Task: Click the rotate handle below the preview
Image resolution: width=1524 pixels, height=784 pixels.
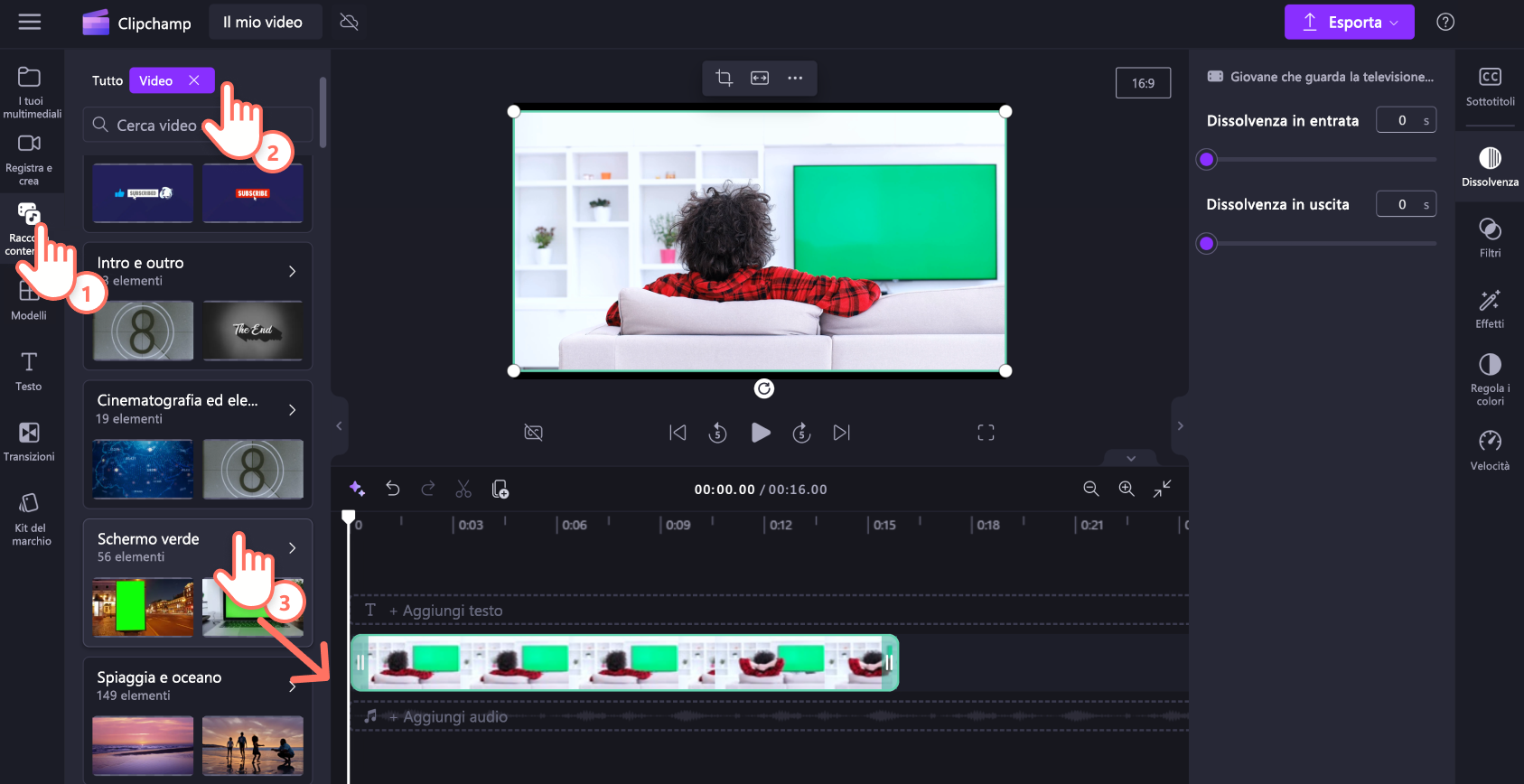Action: point(764,388)
